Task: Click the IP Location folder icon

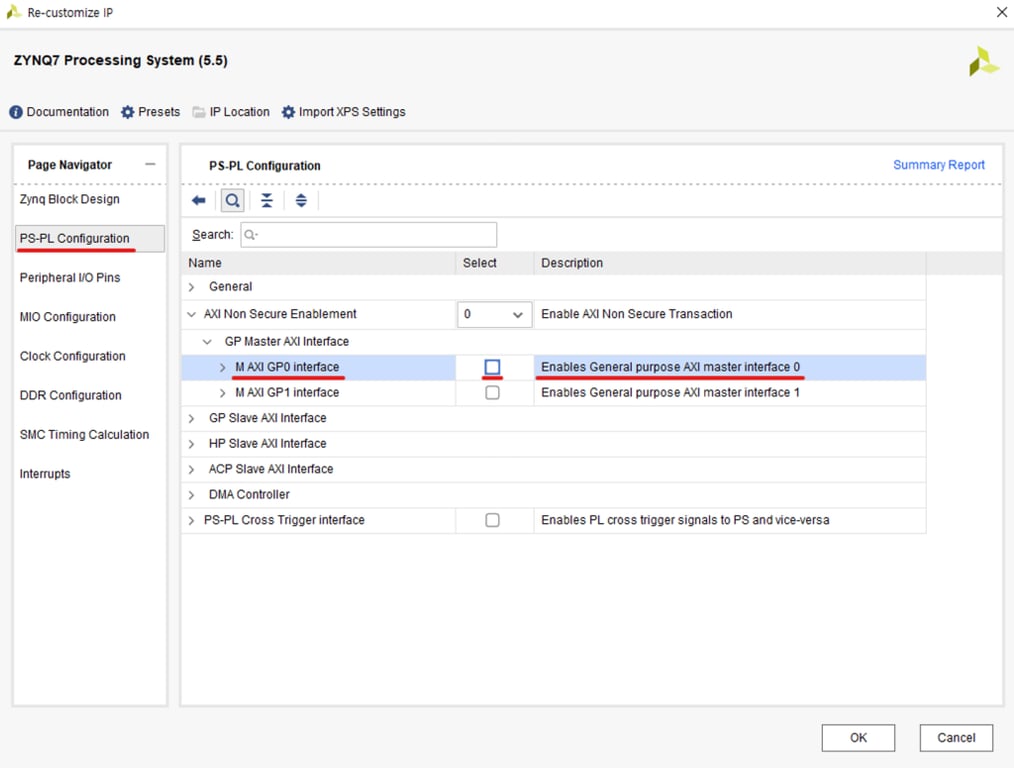Action: pos(199,112)
